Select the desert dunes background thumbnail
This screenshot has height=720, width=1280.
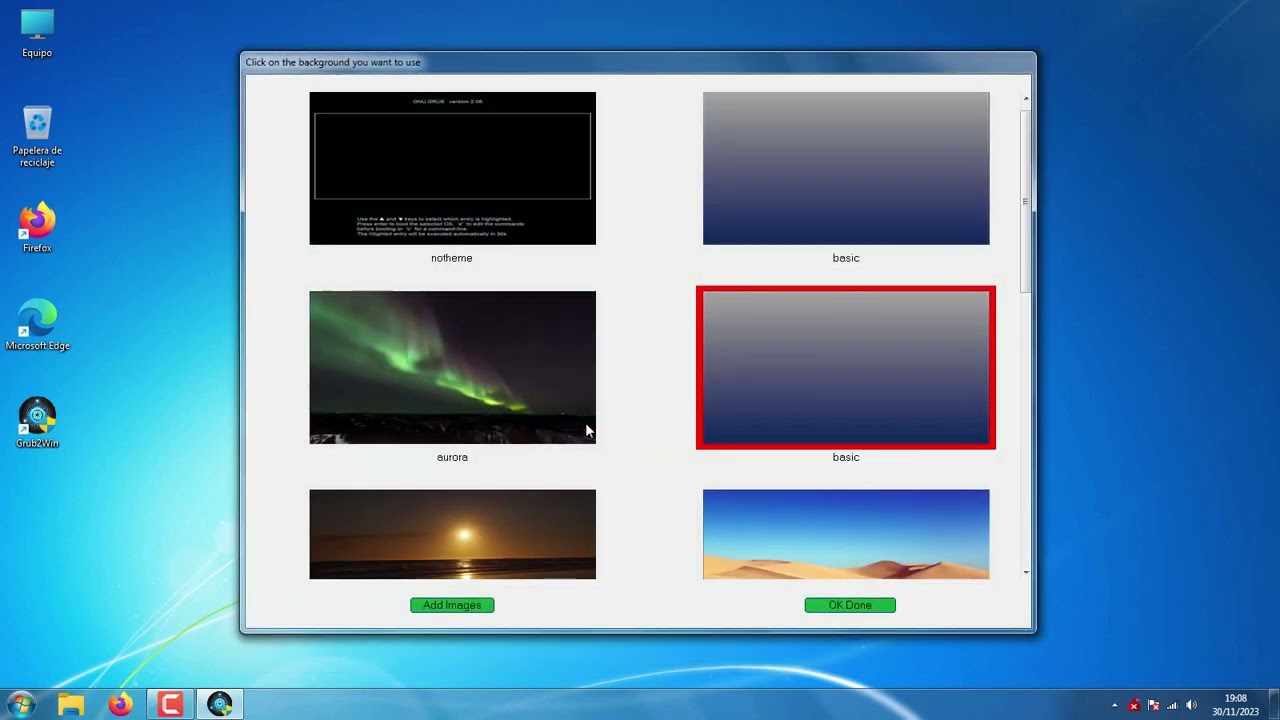(846, 534)
